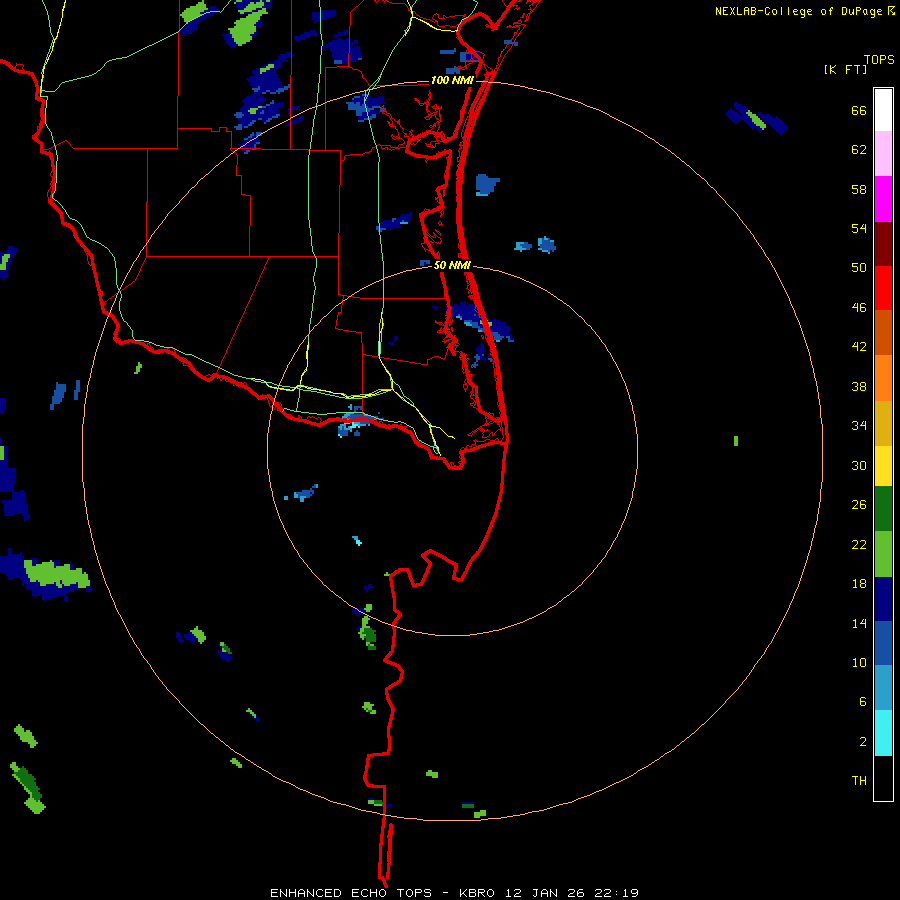Click the 12 JAN 26 date text
This screenshot has height=900, width=900.
pyautogui.click(x=546, y=893)
